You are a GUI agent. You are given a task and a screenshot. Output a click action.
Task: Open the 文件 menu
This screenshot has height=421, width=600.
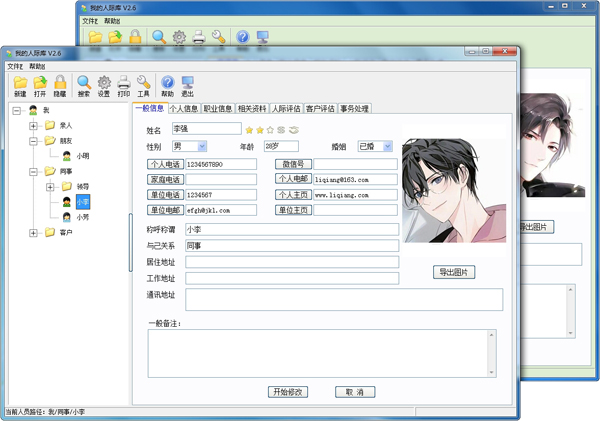pyautogui.click(x=15, y=66)
